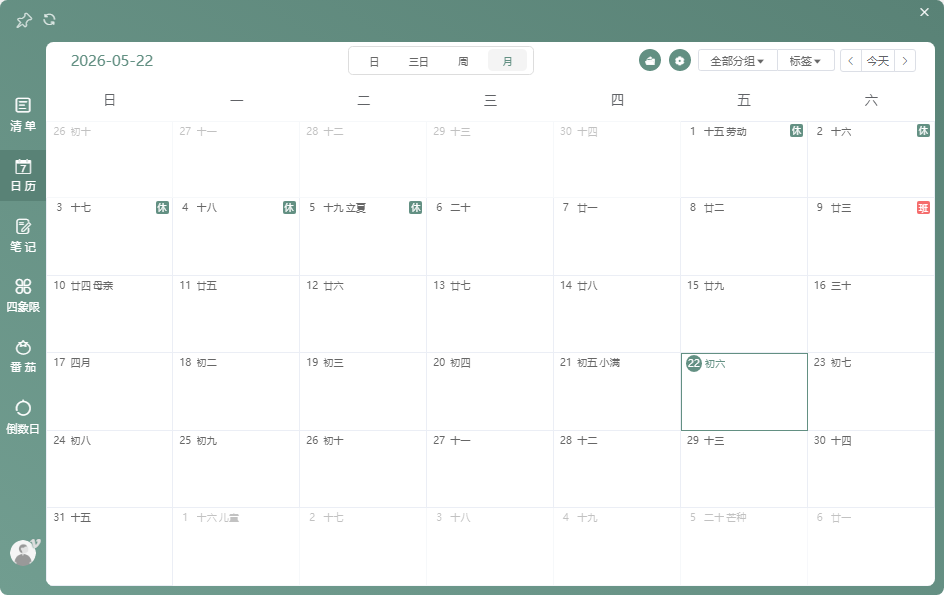
Task: Open the 清单 list sidebar section
Action: coord(23,114)
